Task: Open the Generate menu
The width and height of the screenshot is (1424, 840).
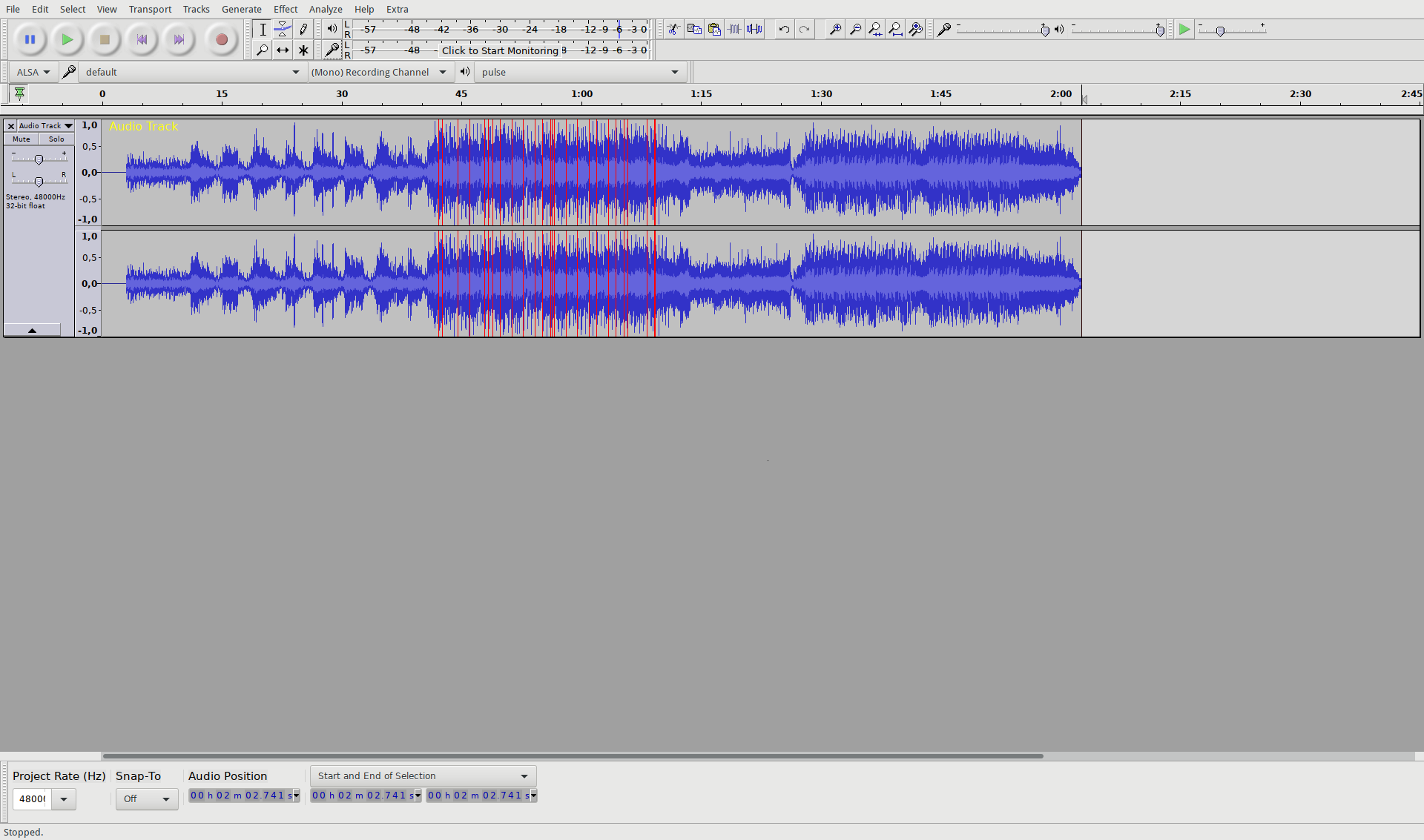Action: [x=241, y=9]
